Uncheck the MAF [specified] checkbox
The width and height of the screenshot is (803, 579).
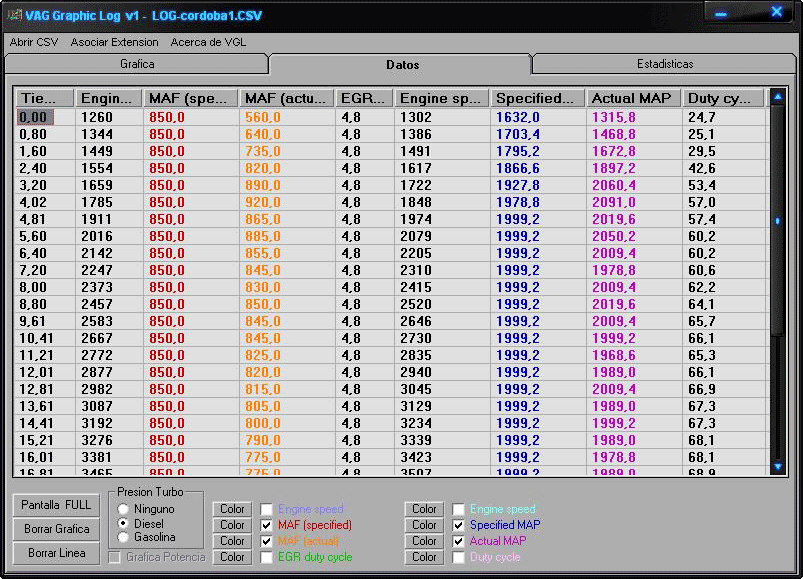267,525
